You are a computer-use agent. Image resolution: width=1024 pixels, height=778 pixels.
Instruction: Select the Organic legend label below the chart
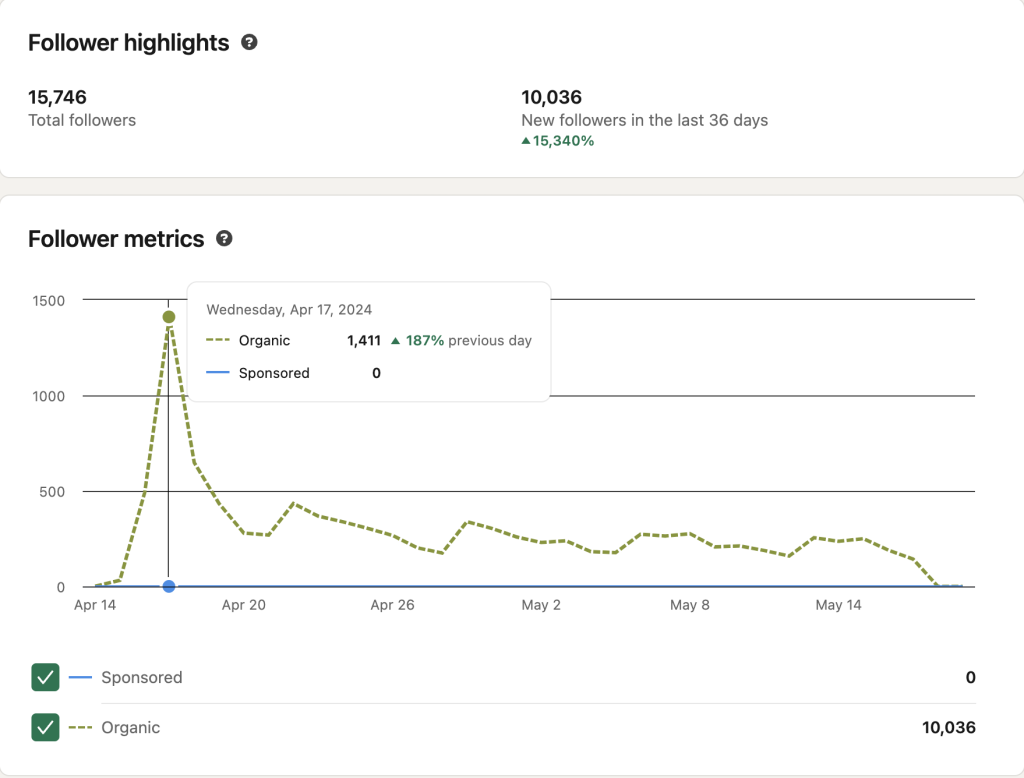click(131, 728)
